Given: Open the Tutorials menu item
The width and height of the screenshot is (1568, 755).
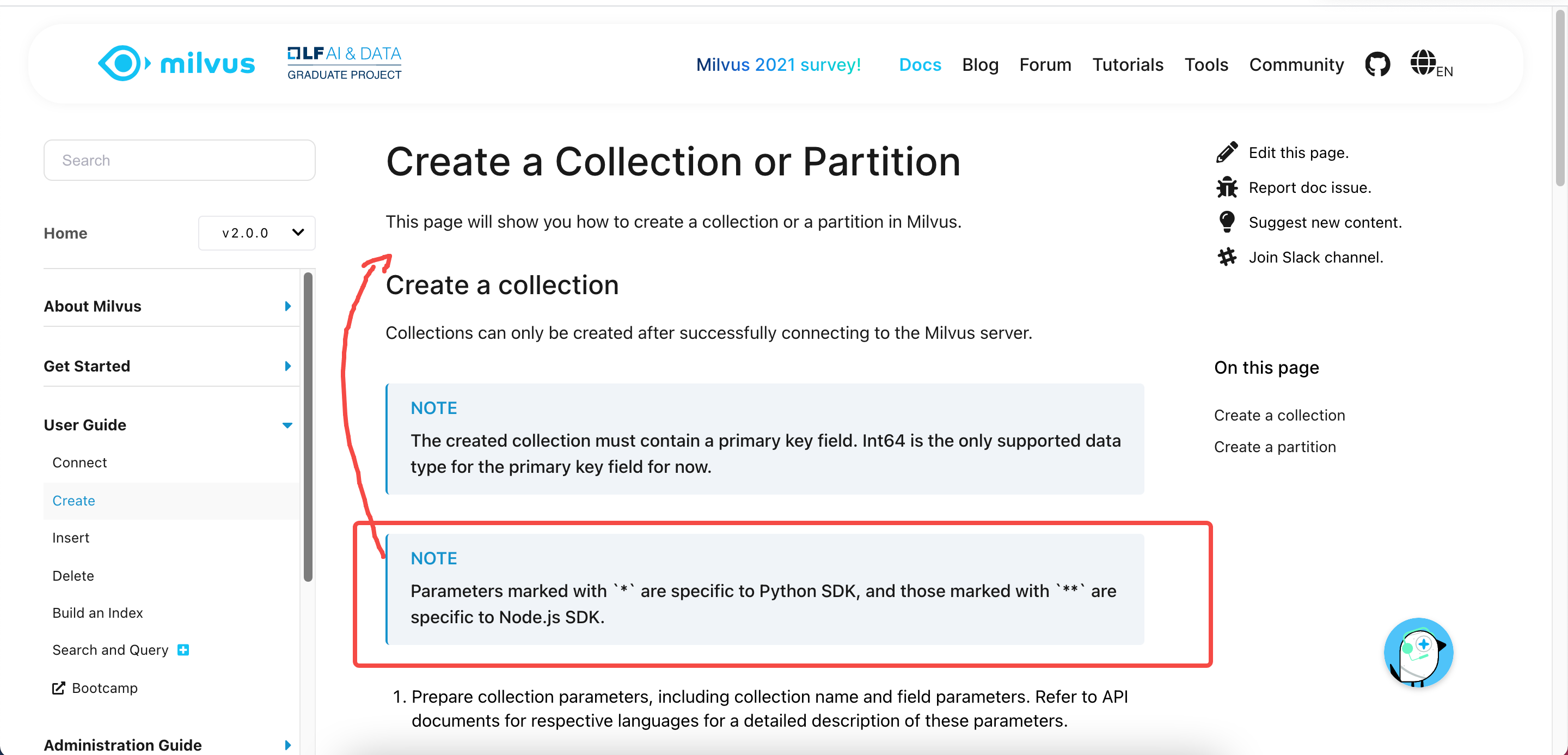Looking at the screenshot, I should [x=1128, y=64].
